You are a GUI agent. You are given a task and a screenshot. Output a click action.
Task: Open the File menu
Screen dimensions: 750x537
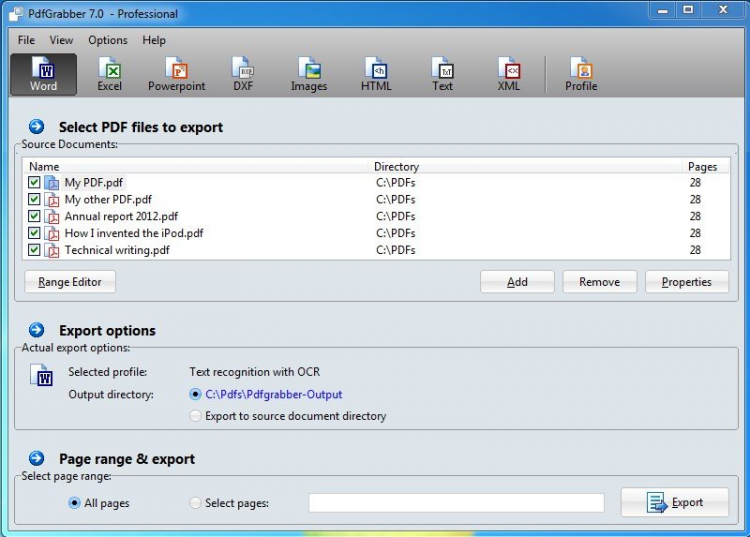click(x=26, y=40)
